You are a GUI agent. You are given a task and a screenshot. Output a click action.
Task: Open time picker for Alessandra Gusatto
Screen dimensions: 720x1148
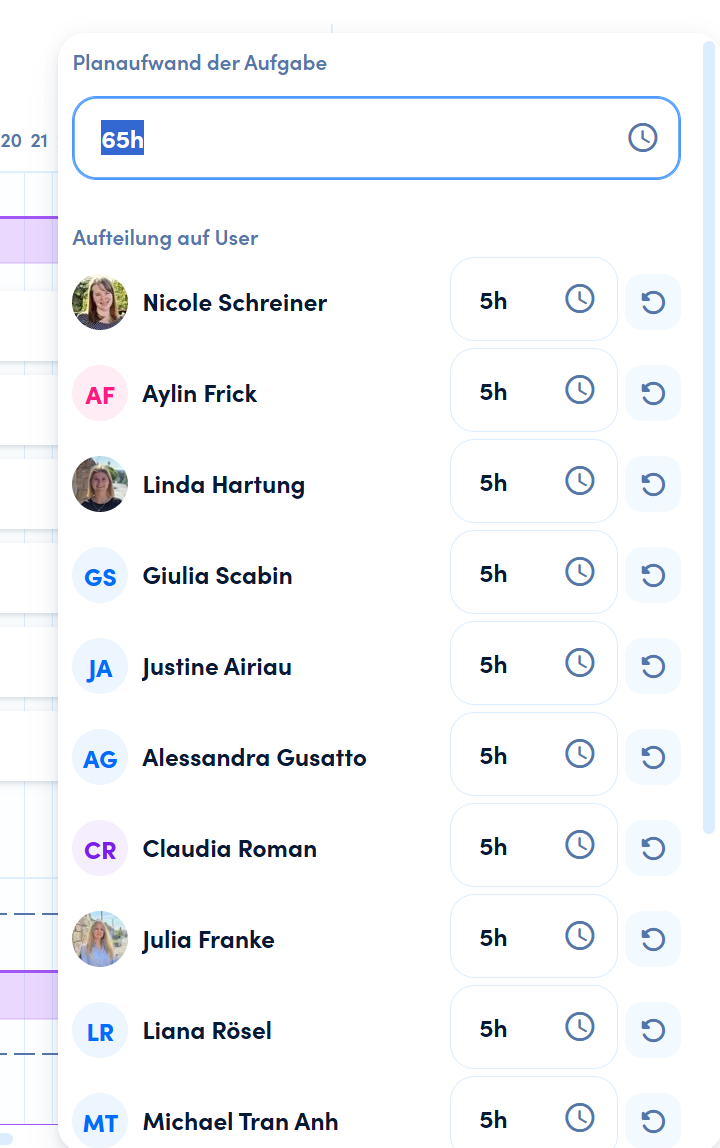[x=580, y=754]
